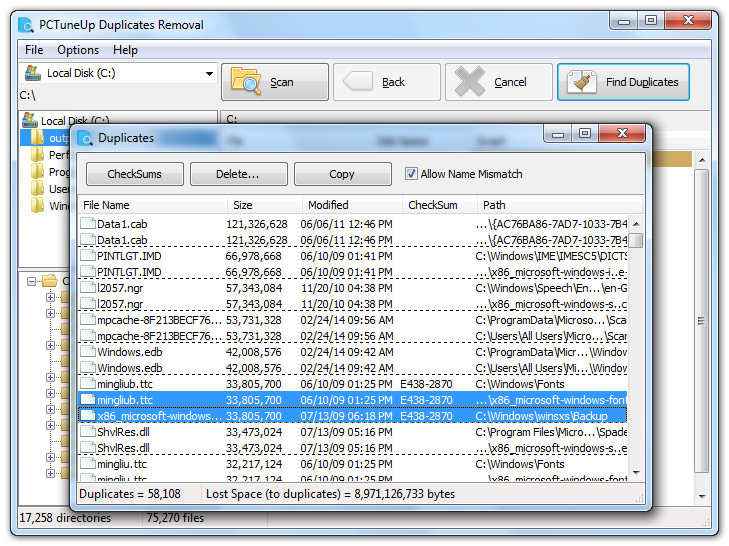The image size is (729, 546).
Task: Select mingliub.ttc in C:\Windows\Fonts
Action: click(353, 384)
